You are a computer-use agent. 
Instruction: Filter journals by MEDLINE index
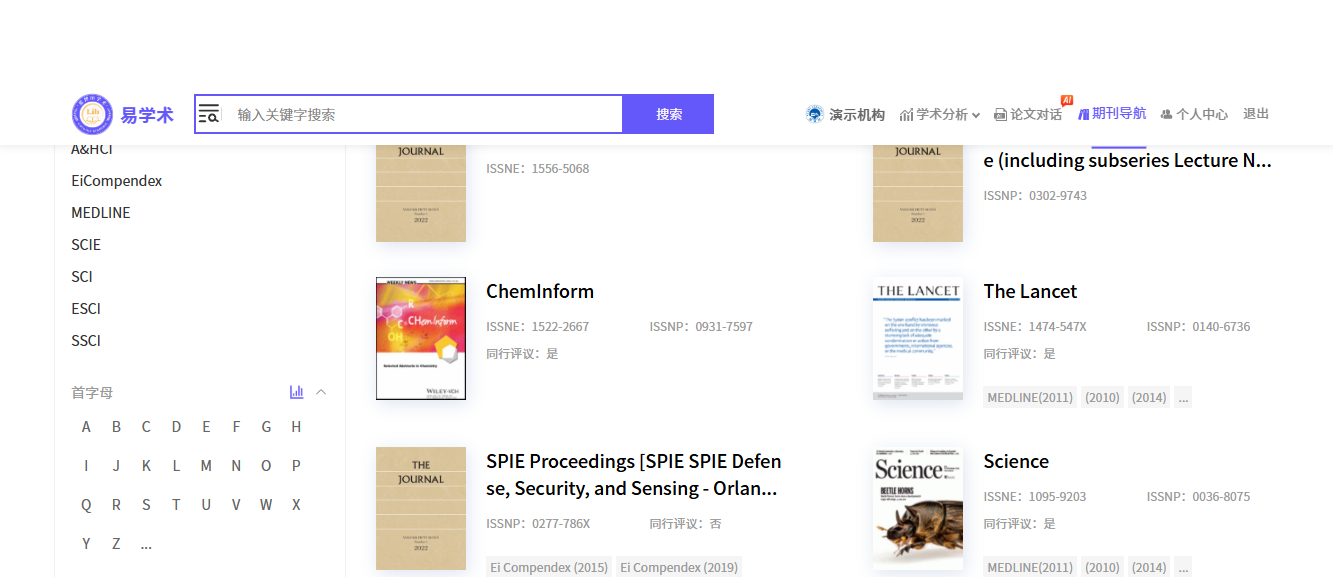[x=101, y=213]
